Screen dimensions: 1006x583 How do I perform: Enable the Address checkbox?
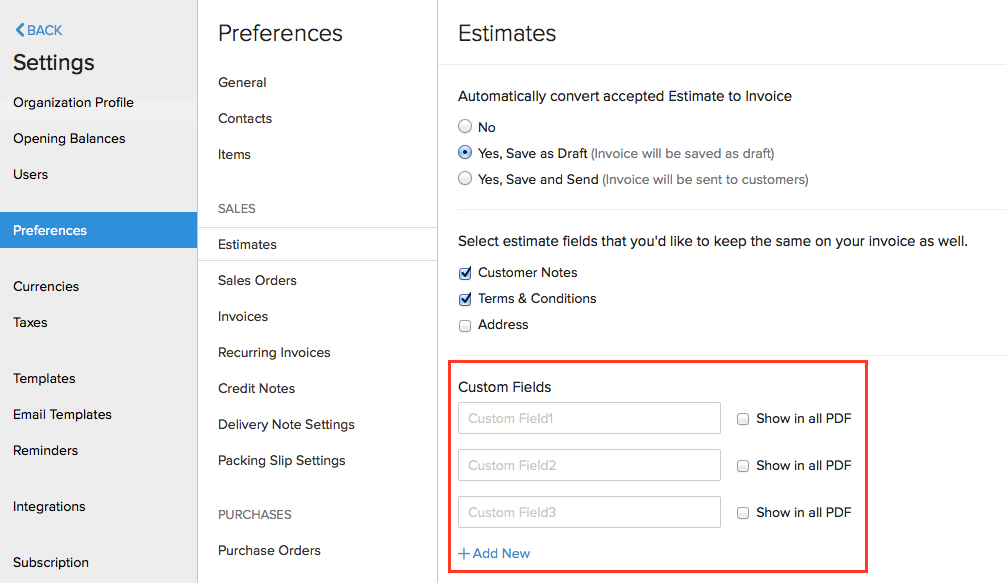[465, 325]
